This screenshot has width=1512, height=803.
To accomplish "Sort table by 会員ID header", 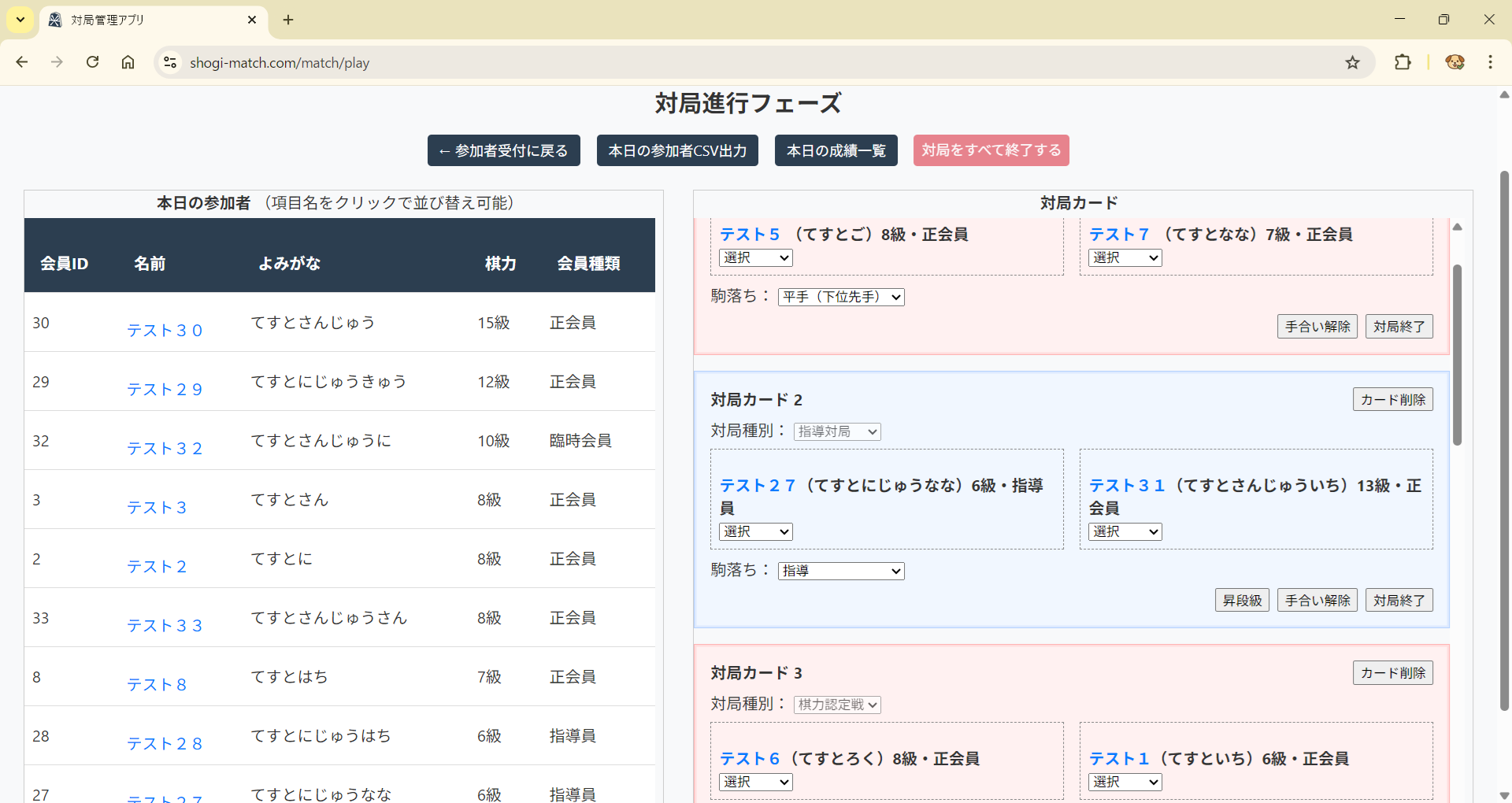I will coord(64,264).
